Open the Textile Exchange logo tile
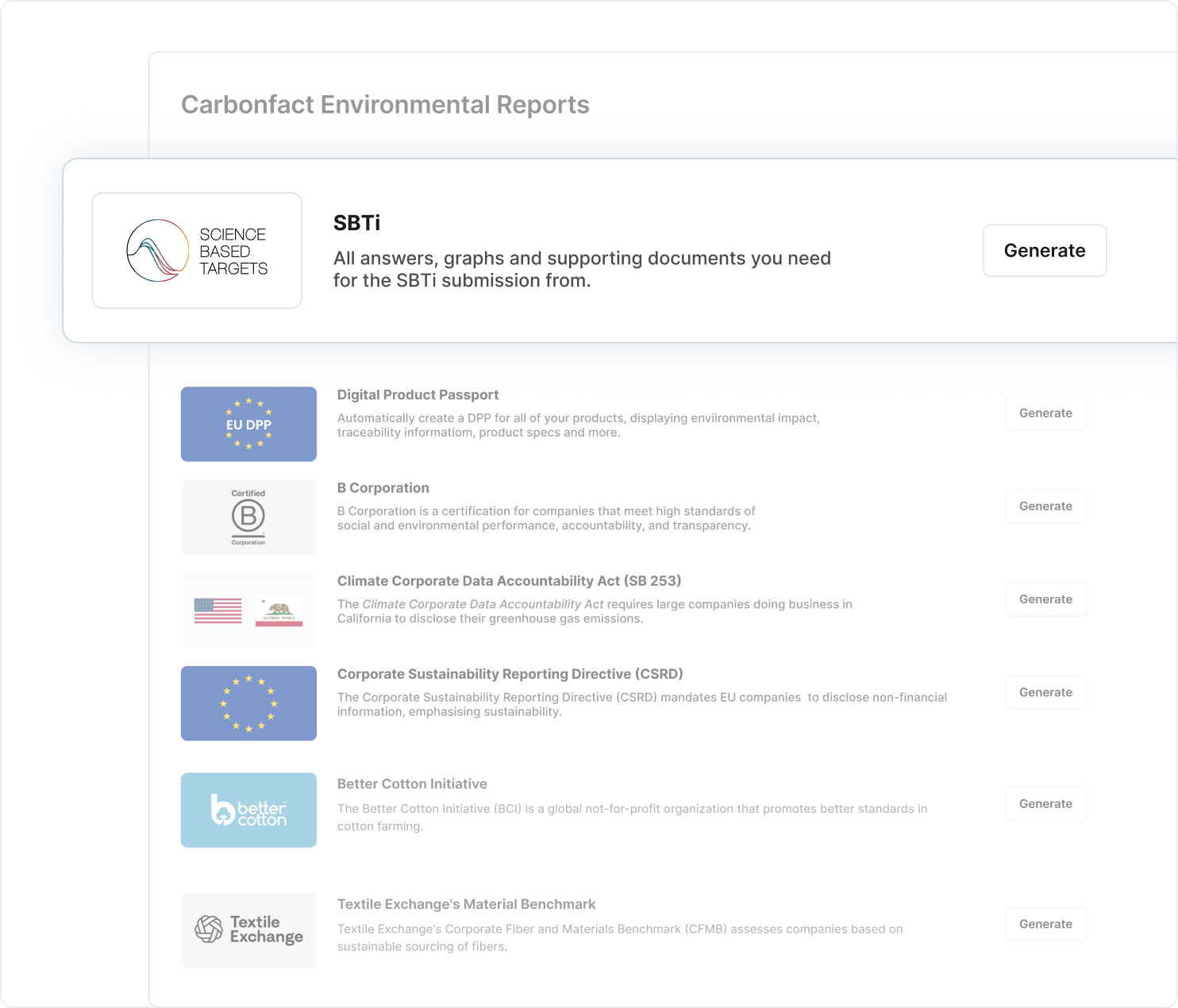This screenshot has height=1008, width=1178. pos(248,929)
